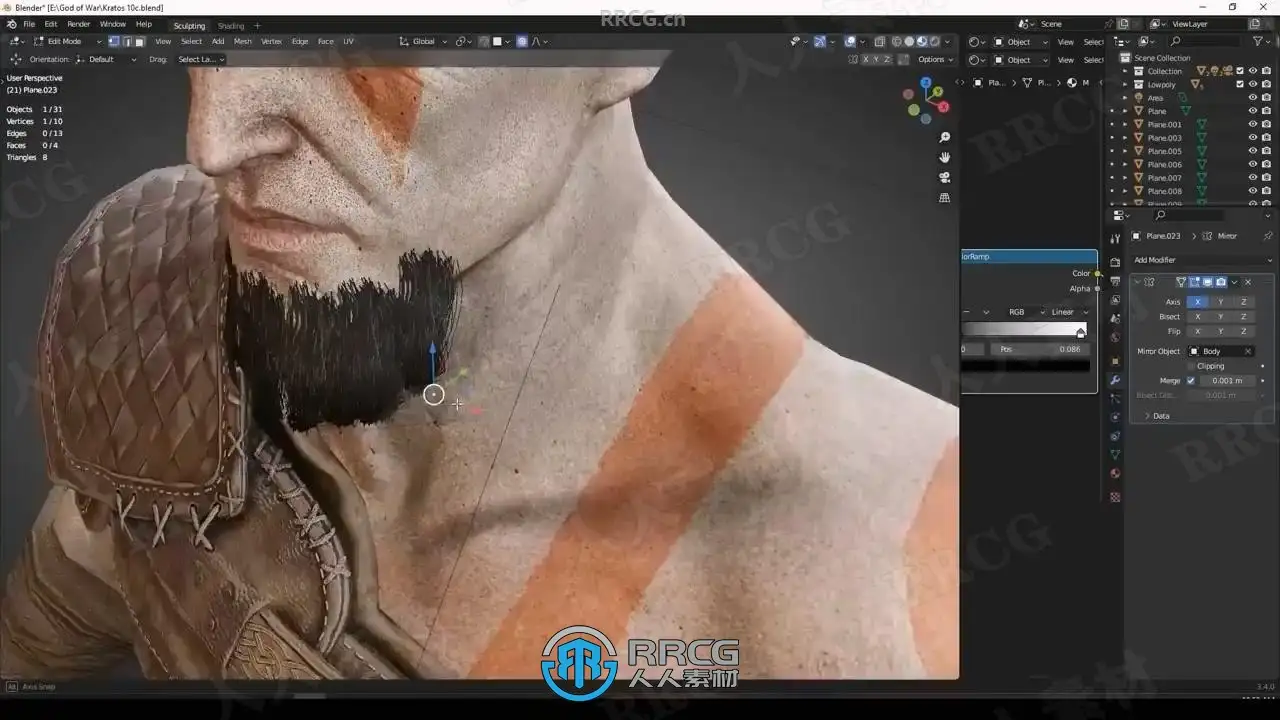The image size is (1280, 720).
Task: Open the viewport Options dropdown
Action: (x=935, y=59)
